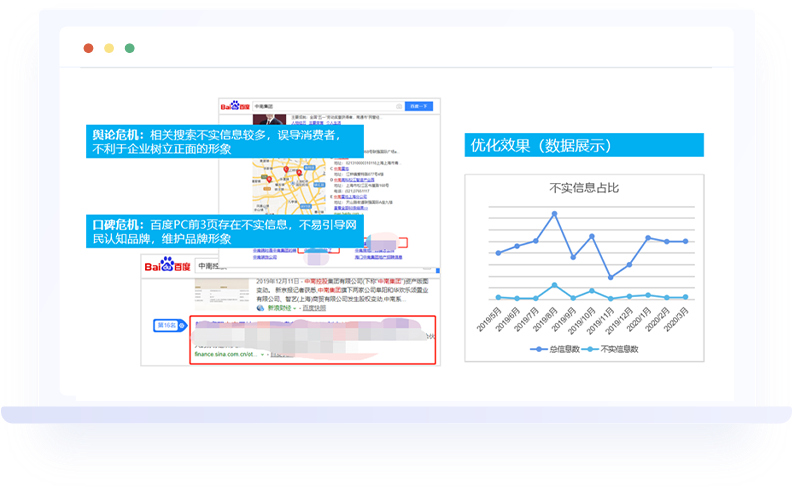Click the person photo thumbnail in the upper results
Viewport: 794px width, 491px height.
click(x=269, y=119)
